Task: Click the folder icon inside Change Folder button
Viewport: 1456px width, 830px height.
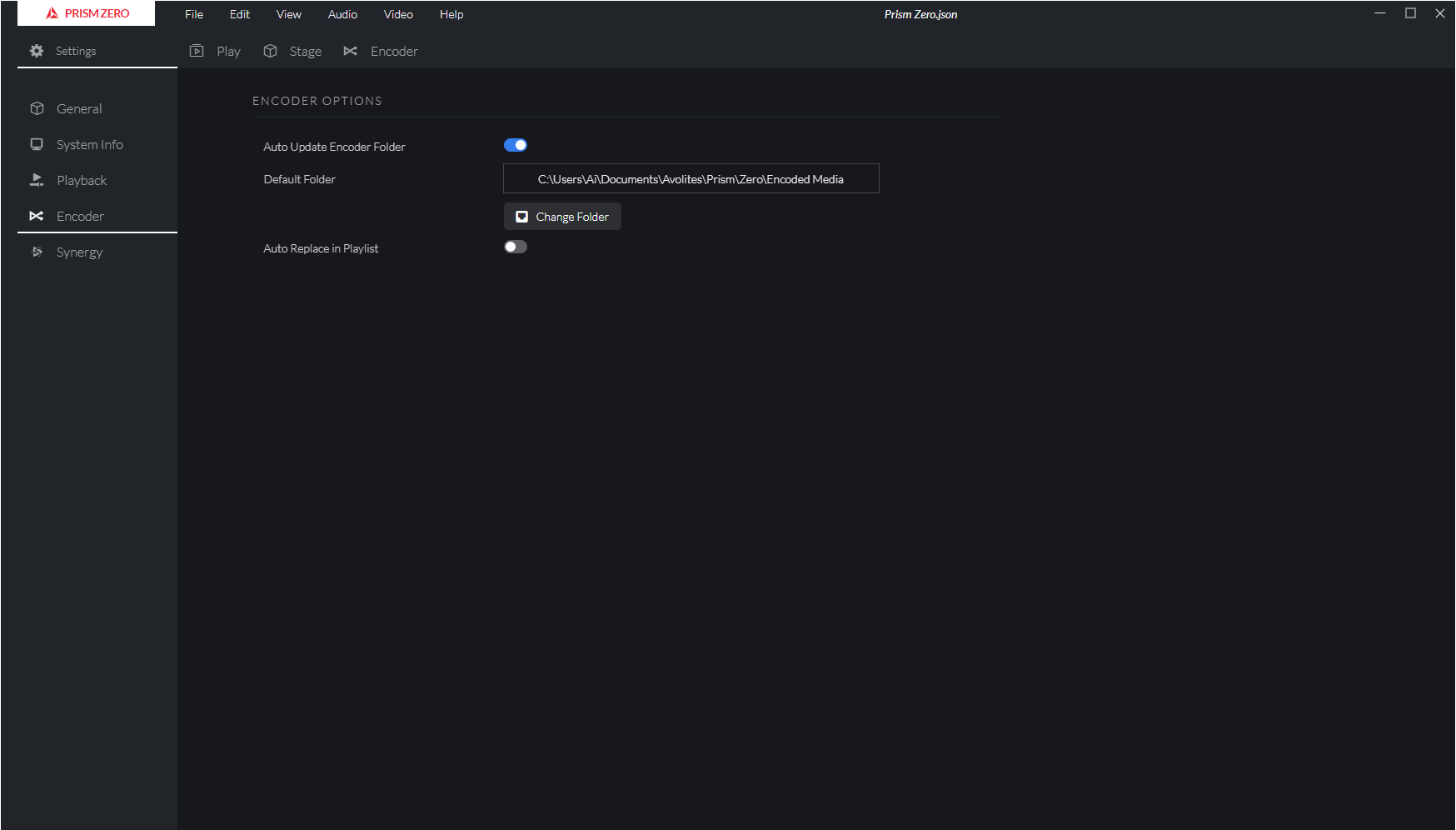Action: point(521,216)
